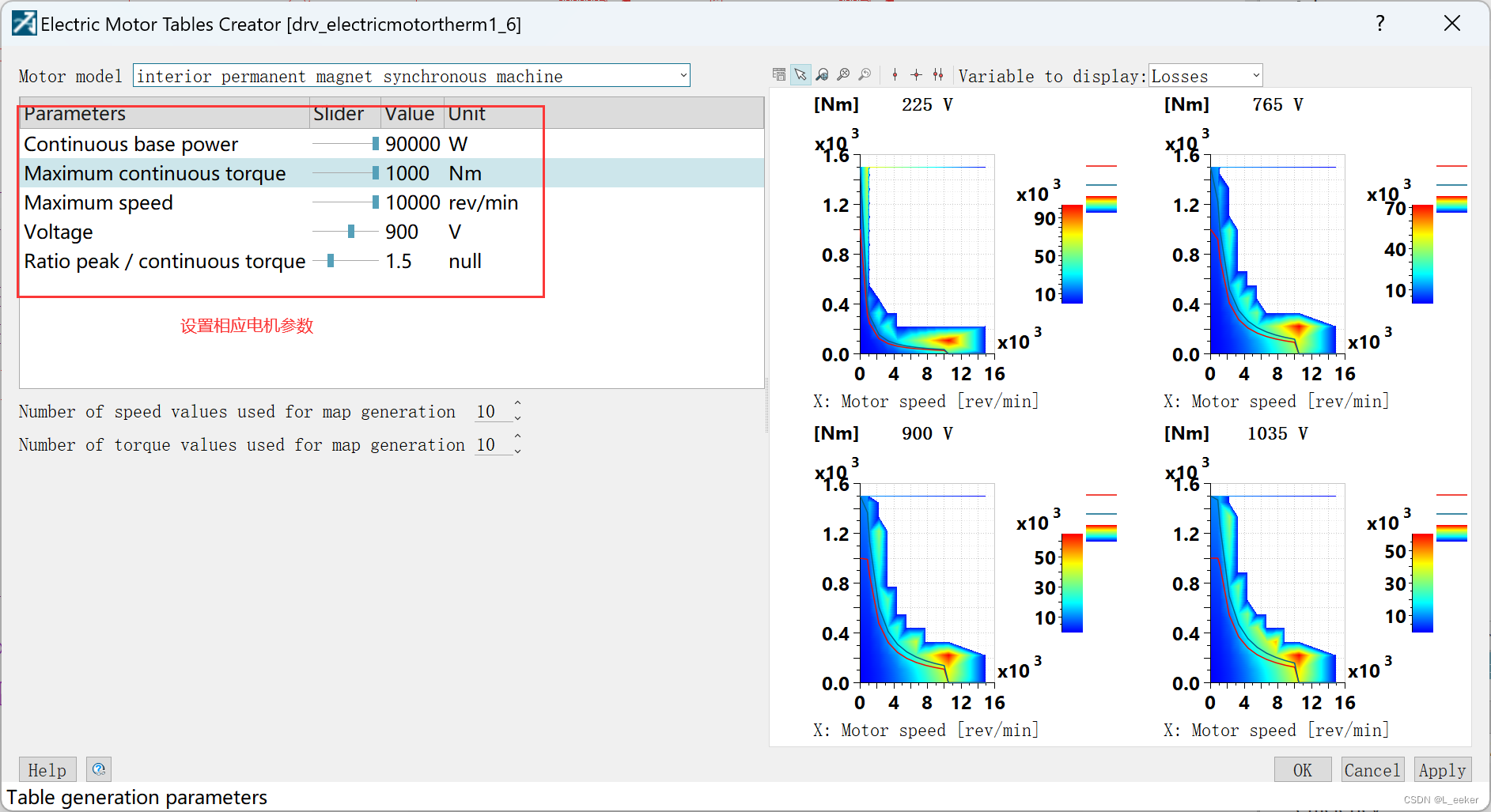Open the Motor model dropdown

point(683,75)
